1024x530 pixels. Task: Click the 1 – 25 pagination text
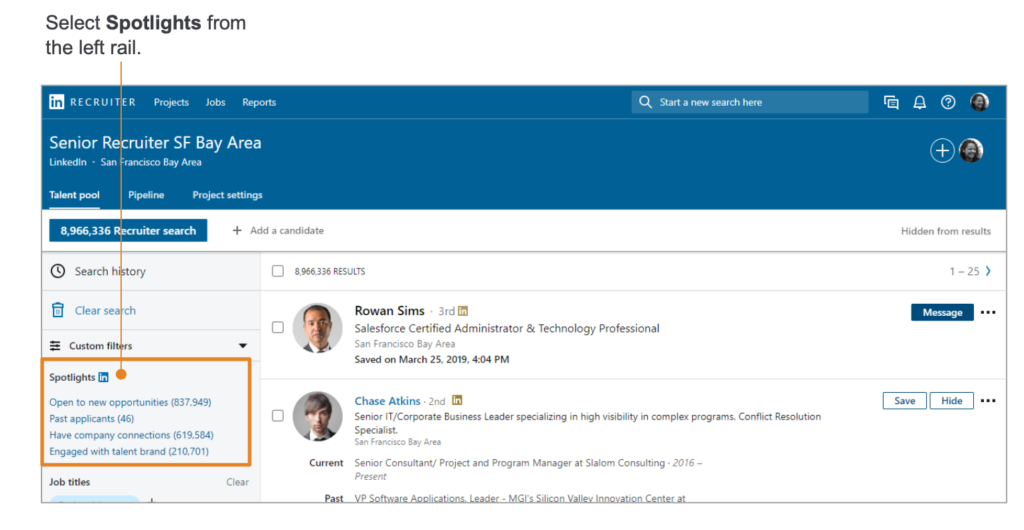964,272
